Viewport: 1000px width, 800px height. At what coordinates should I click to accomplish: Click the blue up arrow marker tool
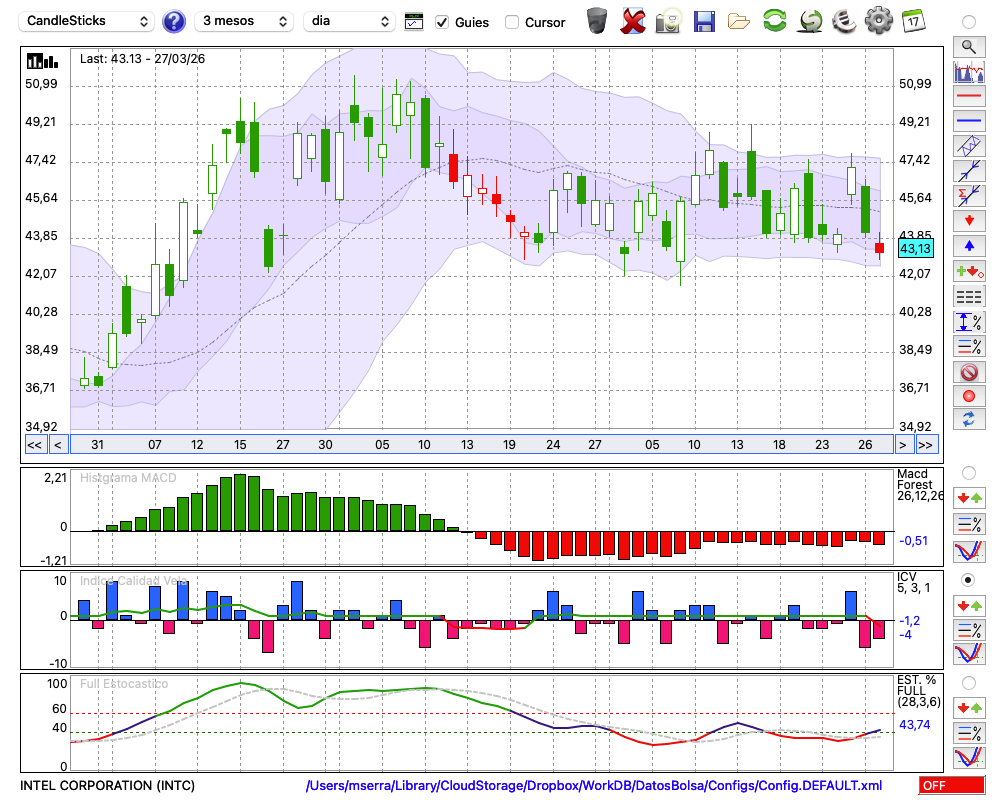[x=968, y=246]
